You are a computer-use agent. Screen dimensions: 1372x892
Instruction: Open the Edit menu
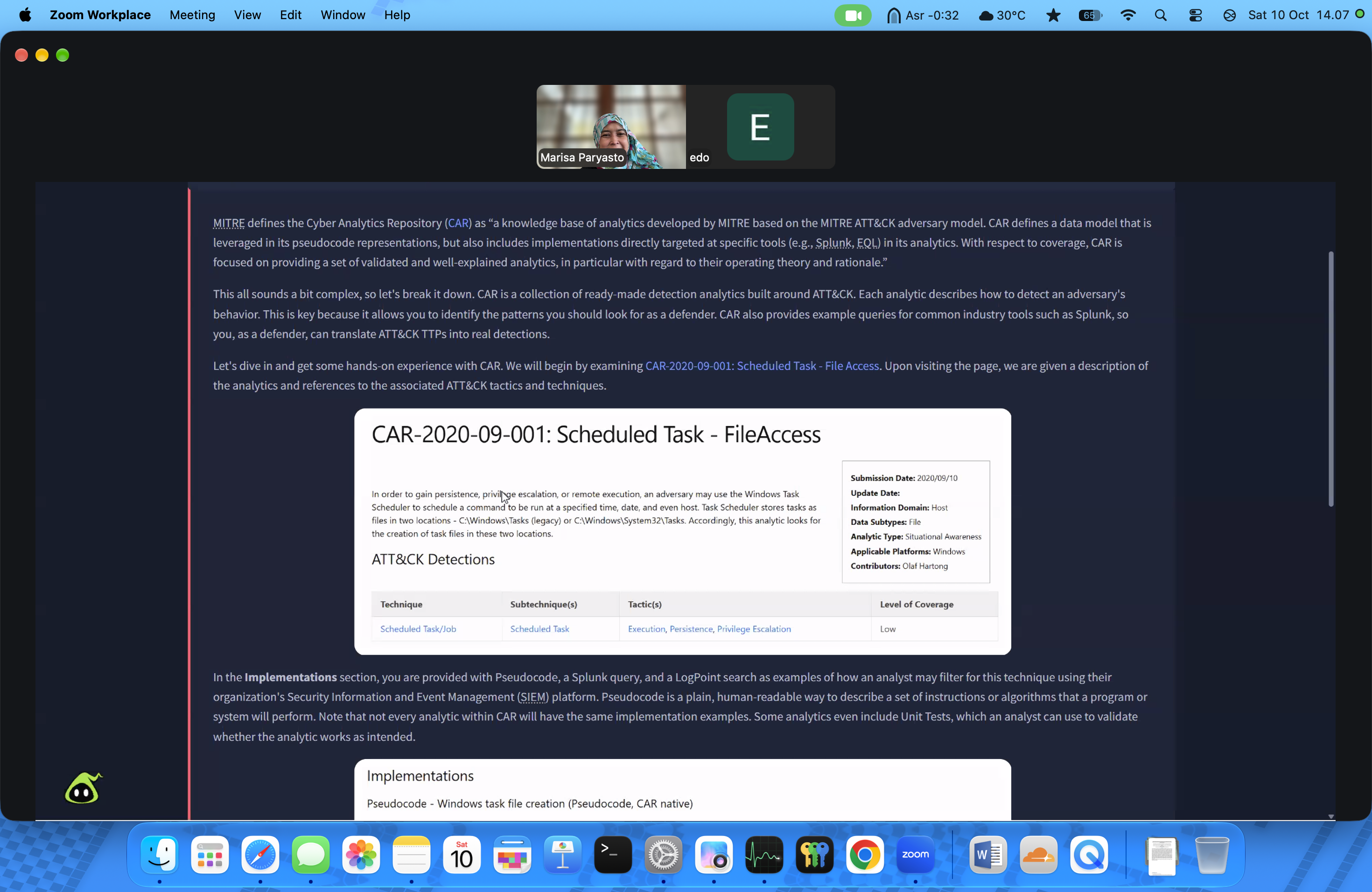[x=291, y=15]
